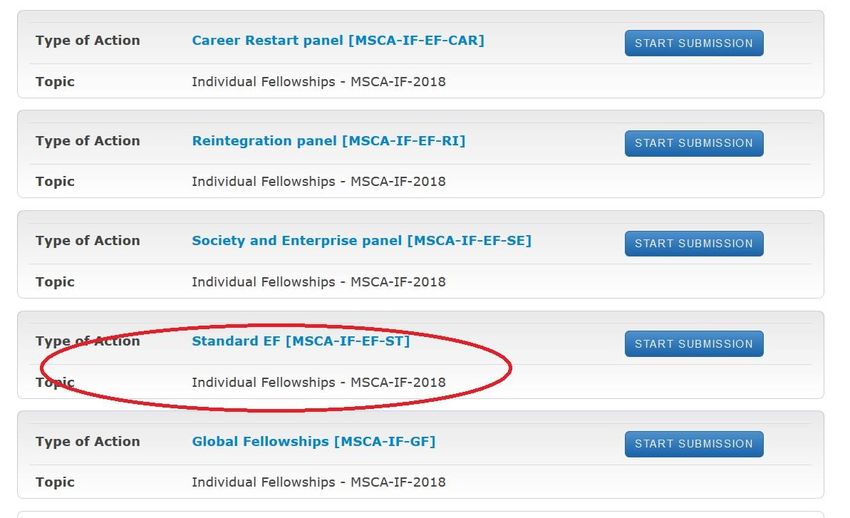Start submission for Society and Enterprise panel
Image resolution: width=850 pixels, height=518 pixels.
coord(694,243)
